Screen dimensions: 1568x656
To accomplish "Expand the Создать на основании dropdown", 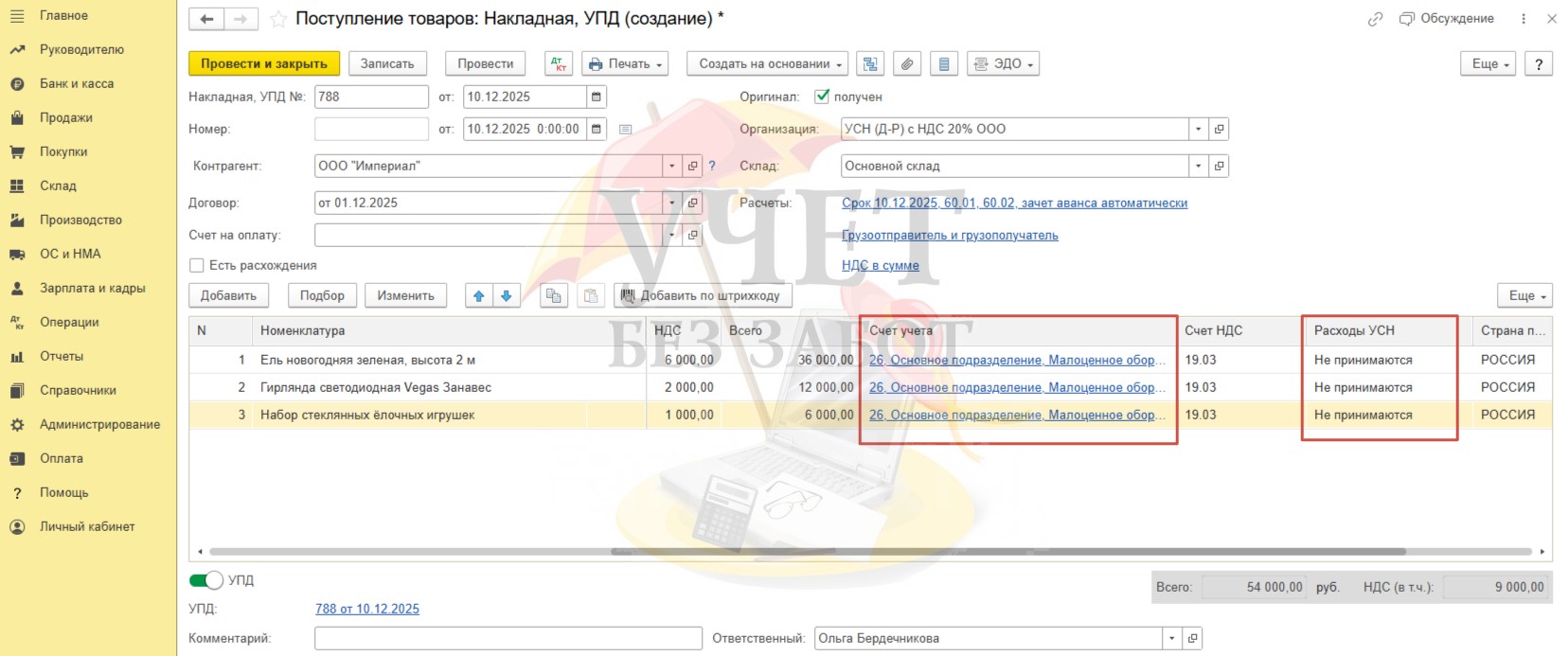I will [766, 63].
